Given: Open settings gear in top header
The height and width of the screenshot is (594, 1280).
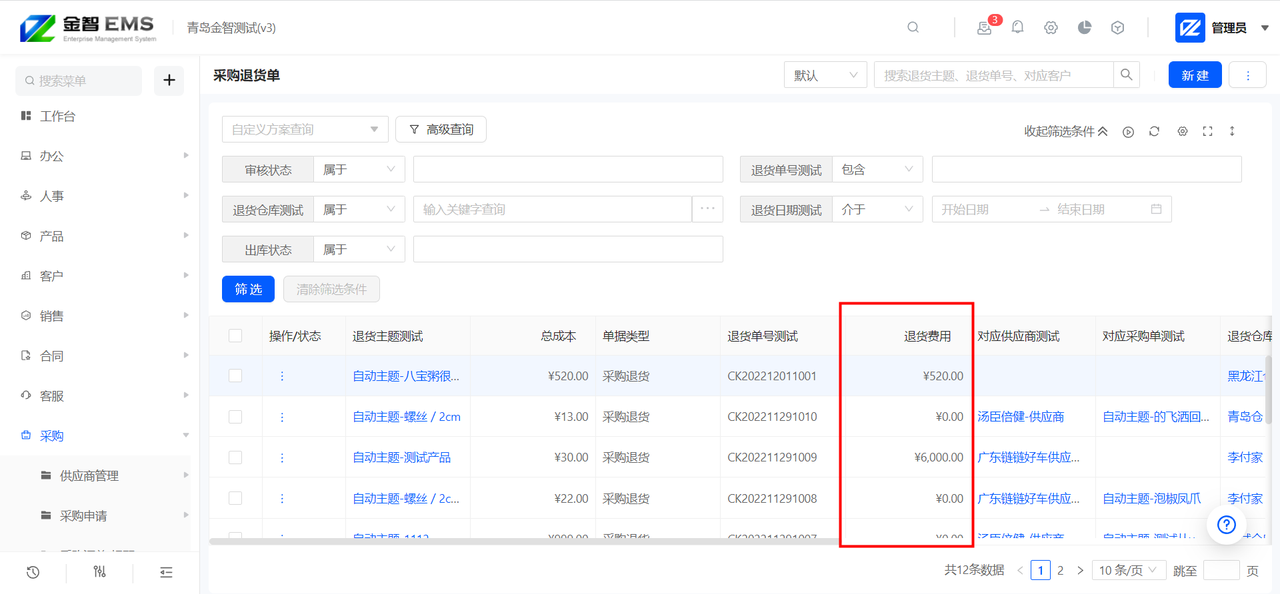Looking at the screenshot, I should [x=1051, y=28].
